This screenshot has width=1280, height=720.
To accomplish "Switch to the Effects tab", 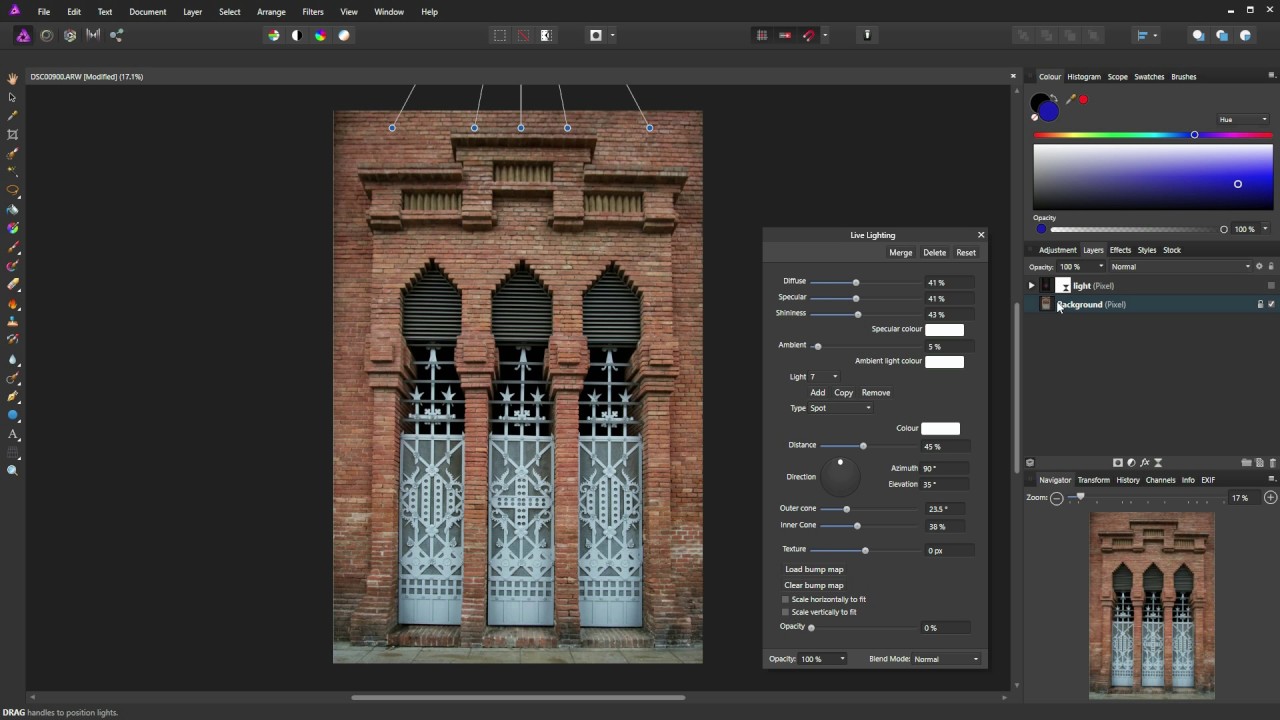I will [x=1120, y=250].
